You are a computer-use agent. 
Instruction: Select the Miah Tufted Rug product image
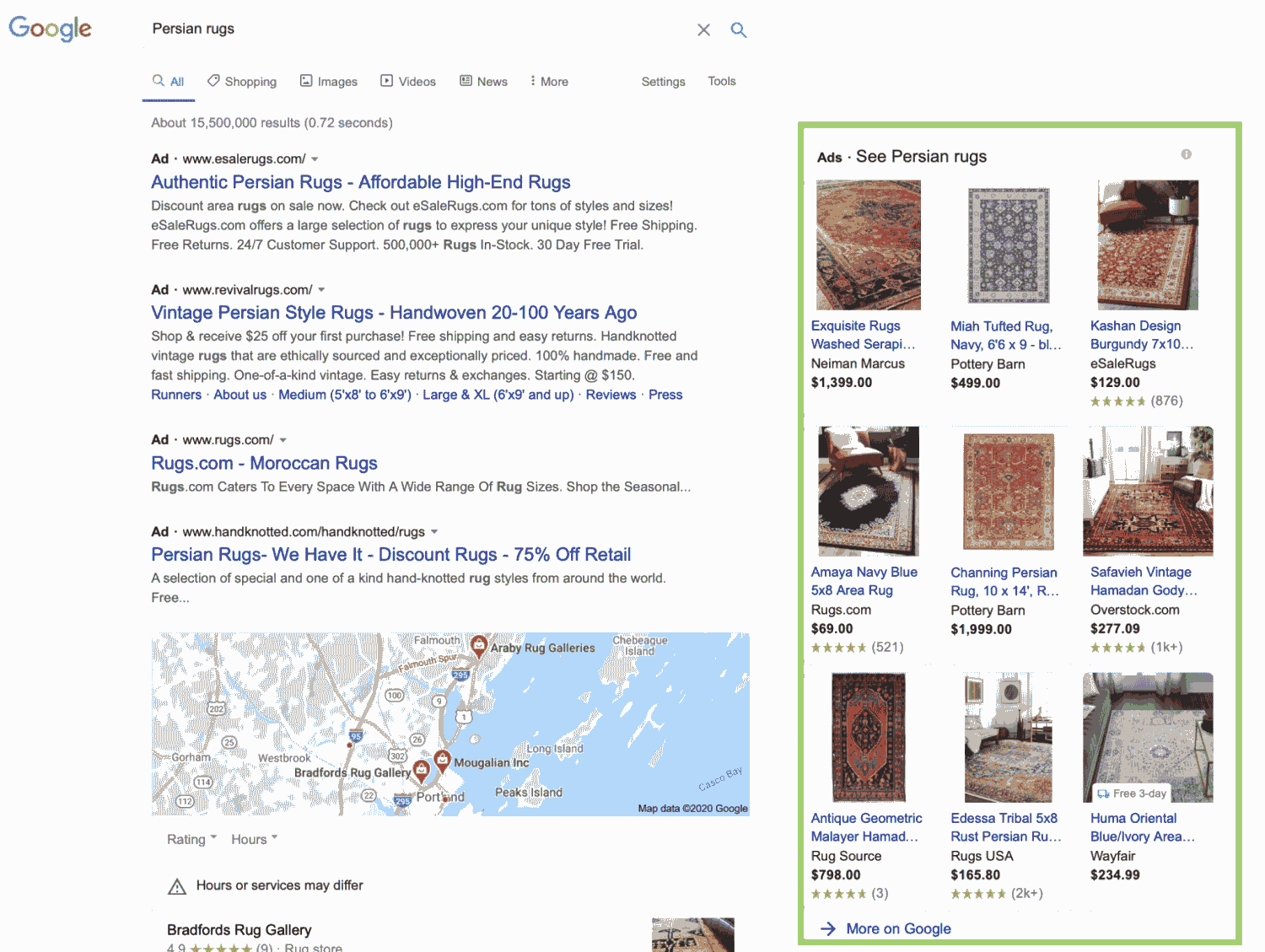point(1008,245)
